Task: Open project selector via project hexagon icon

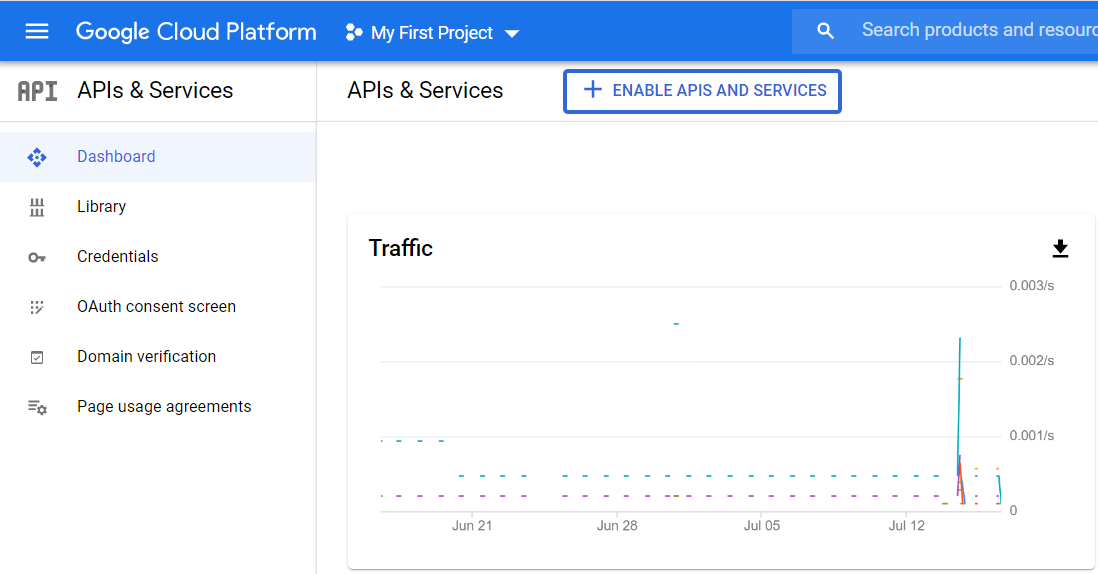Action: click(x=354, y=33)
